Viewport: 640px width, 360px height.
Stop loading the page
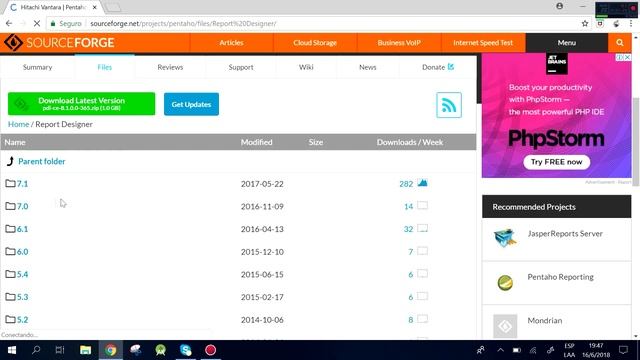(36, 24)
